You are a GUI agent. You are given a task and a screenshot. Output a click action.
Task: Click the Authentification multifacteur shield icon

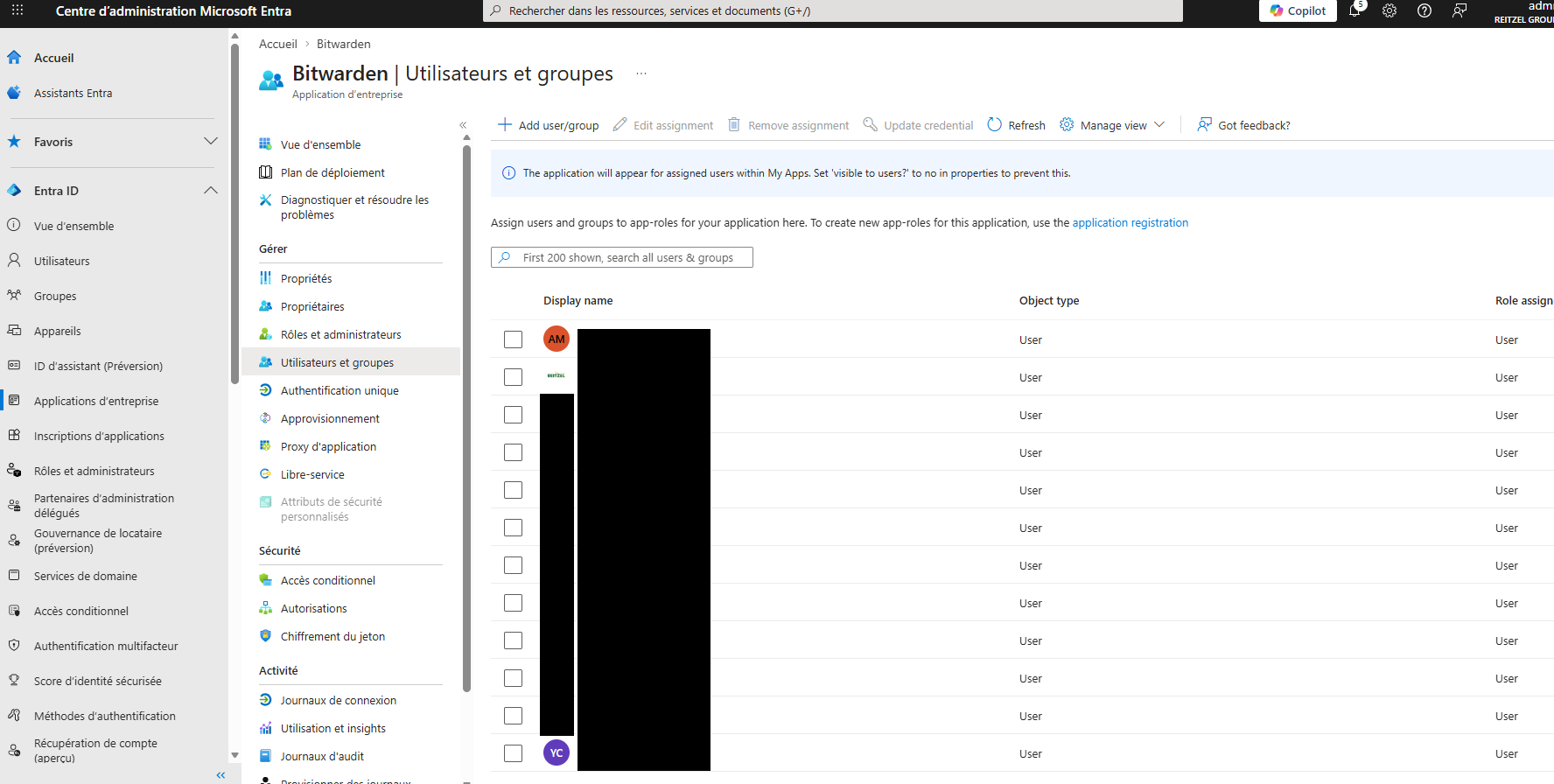[x=14, y=646]
